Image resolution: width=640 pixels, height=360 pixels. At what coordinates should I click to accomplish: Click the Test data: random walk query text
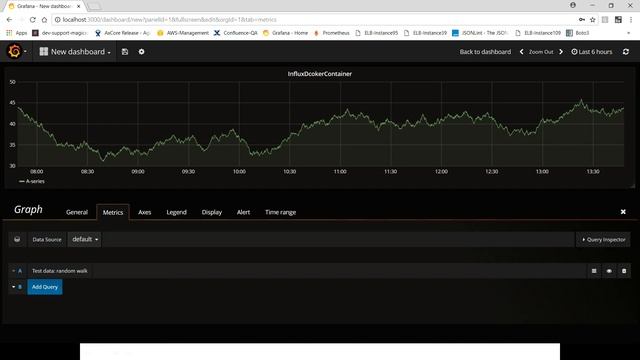(60, 271)
